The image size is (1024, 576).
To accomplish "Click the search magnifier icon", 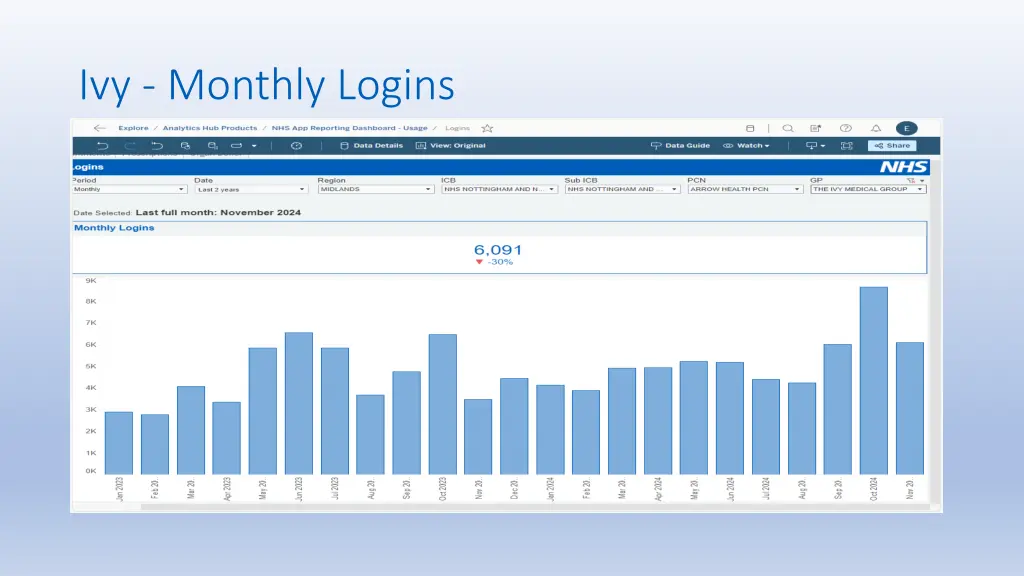I will tap(788, 128).
